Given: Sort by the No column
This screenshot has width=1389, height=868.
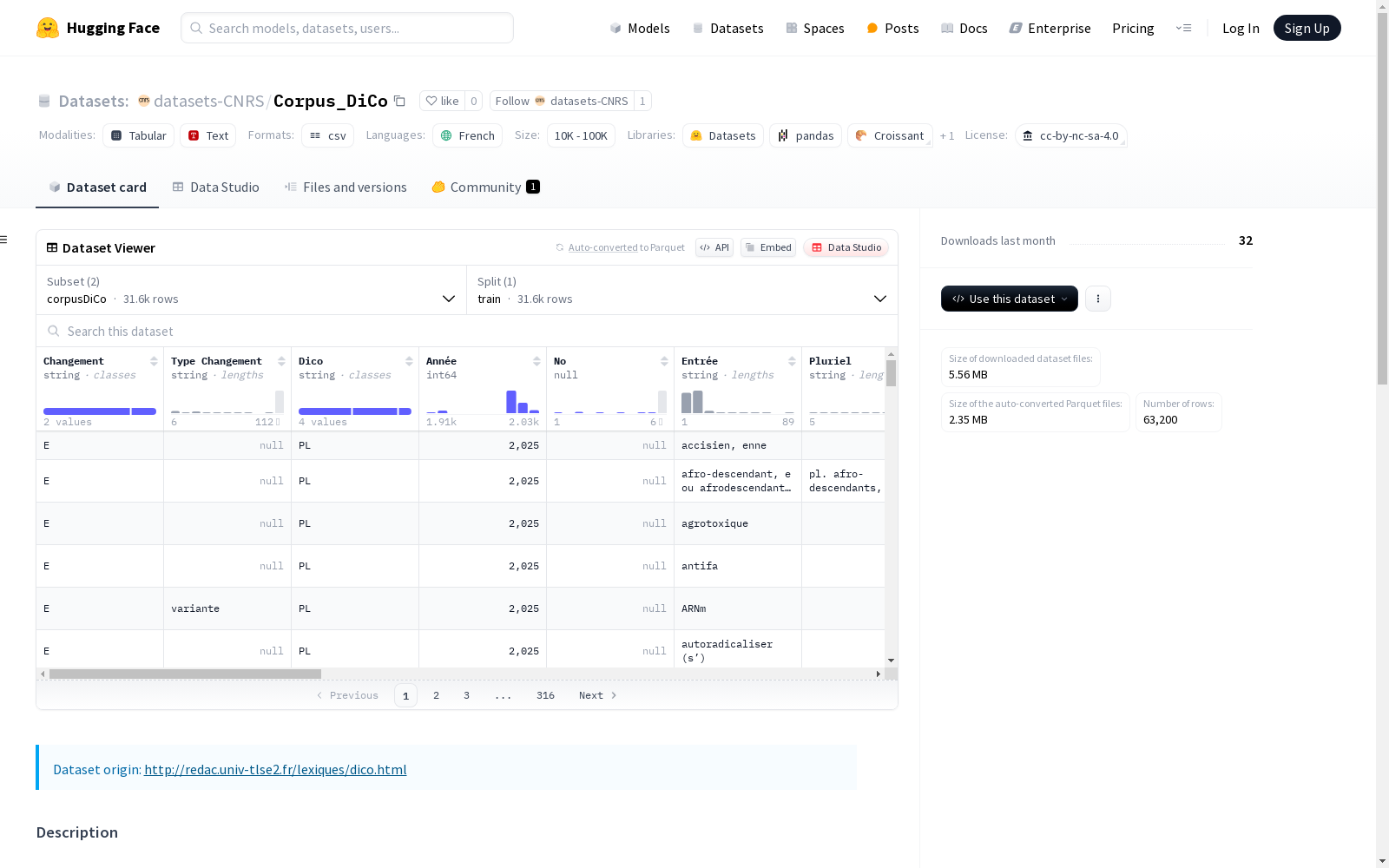Looking at the screenshot, I should click(664, 361).
